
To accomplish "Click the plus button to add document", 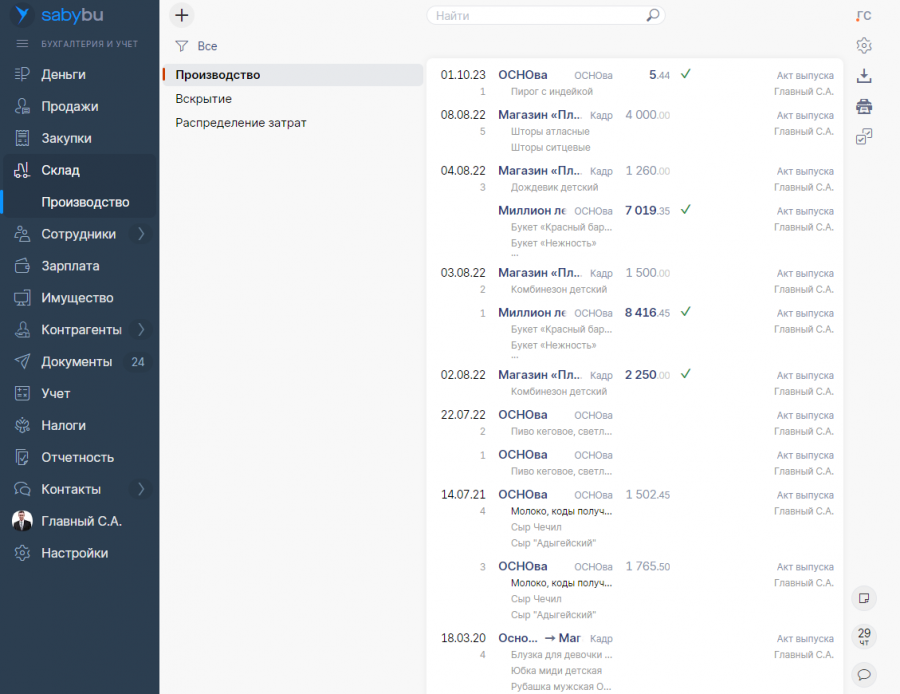I will point(181,15).
